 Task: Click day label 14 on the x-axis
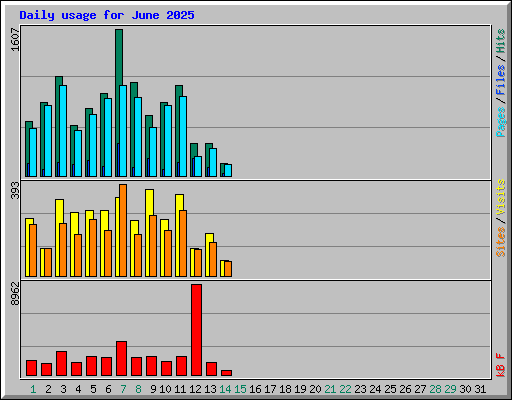point(225,389)
